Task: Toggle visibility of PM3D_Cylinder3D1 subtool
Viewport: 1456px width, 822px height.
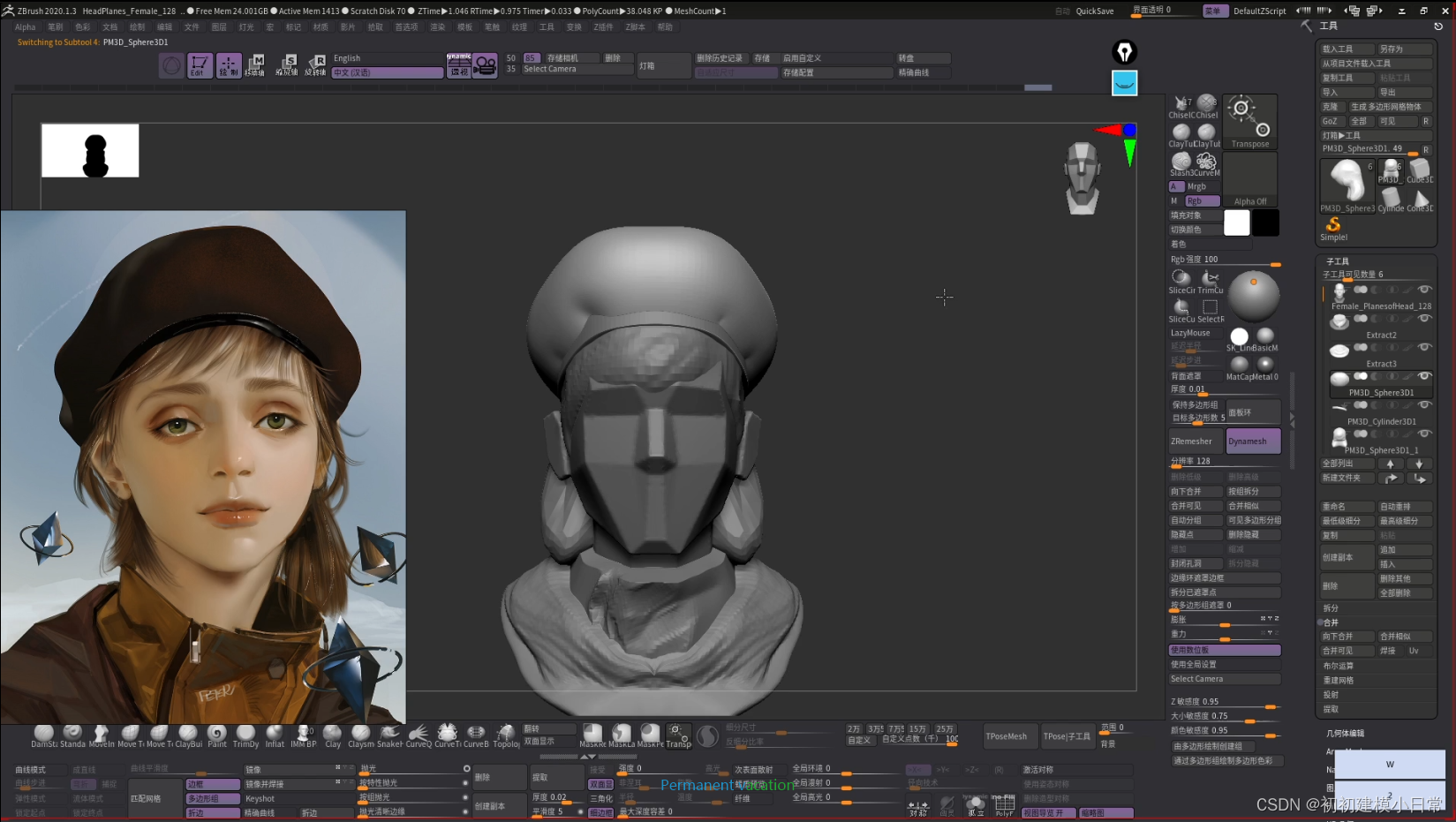Action: click(1423, 405)
